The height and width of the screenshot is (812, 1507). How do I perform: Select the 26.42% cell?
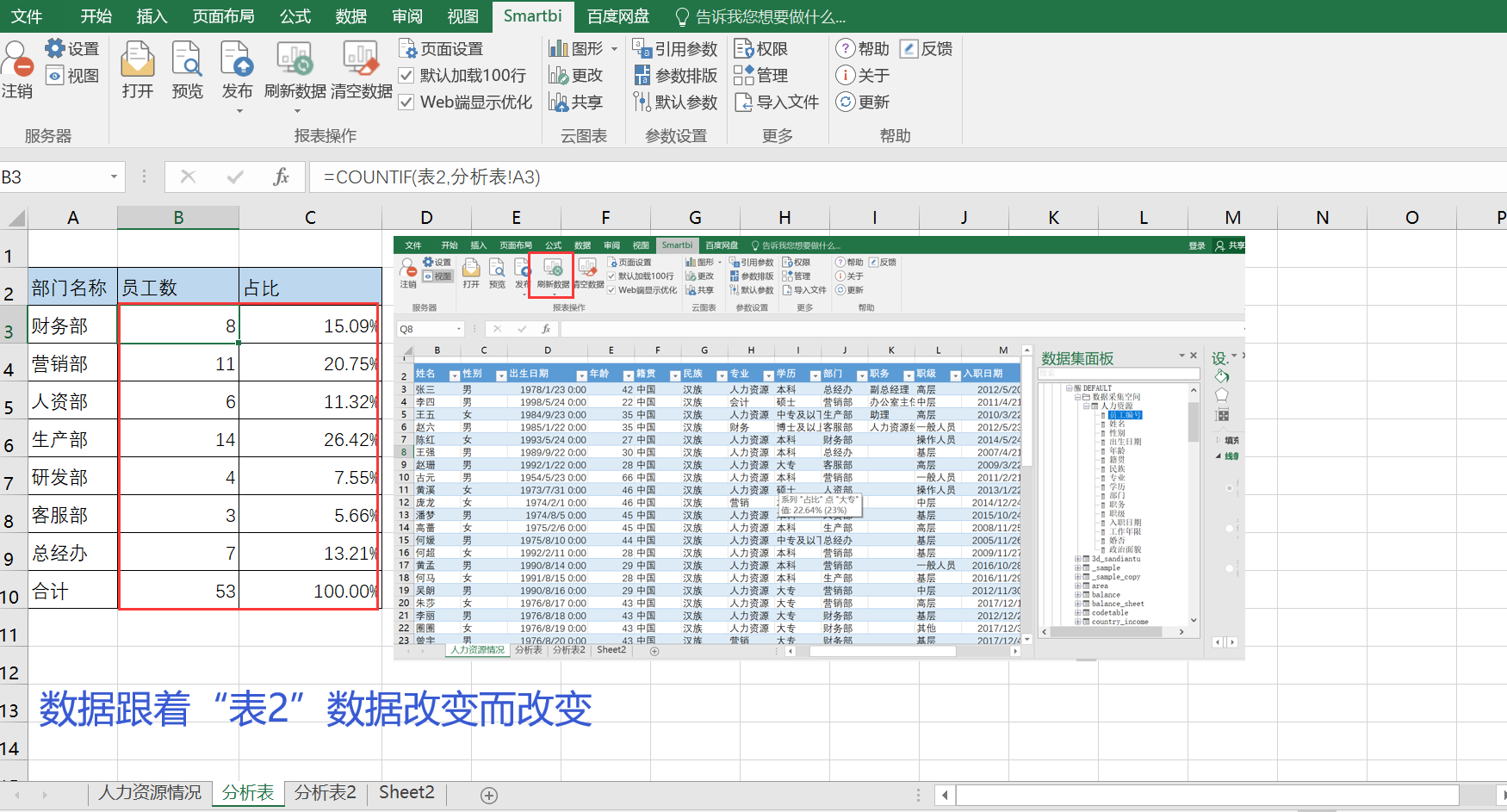tap(310, 438)
